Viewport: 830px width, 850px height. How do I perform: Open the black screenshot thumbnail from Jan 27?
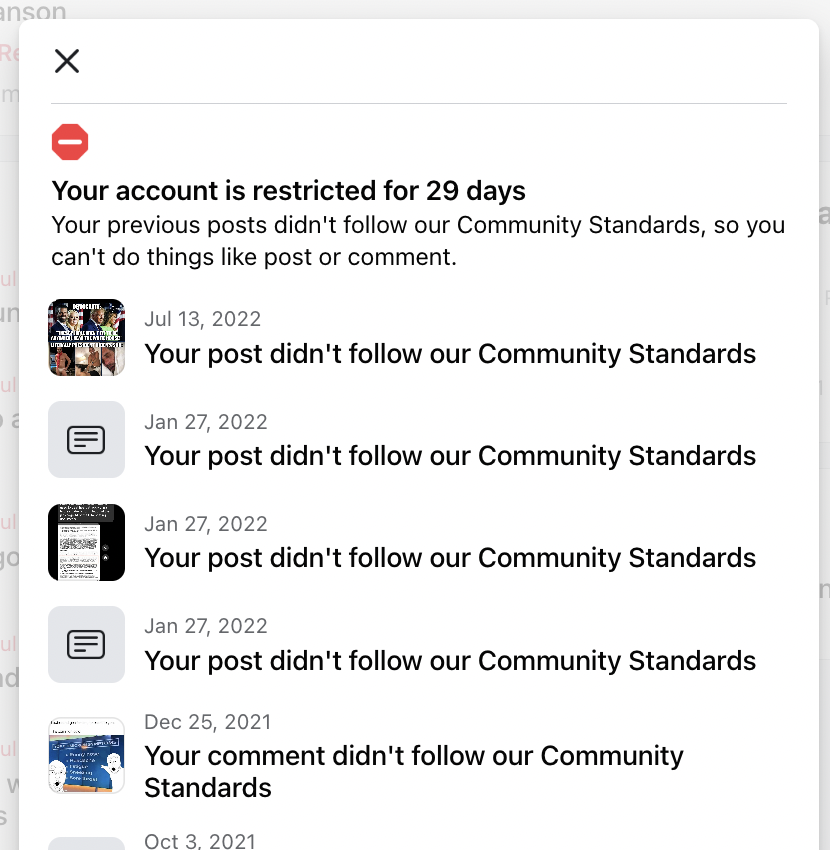pos(87,542)
